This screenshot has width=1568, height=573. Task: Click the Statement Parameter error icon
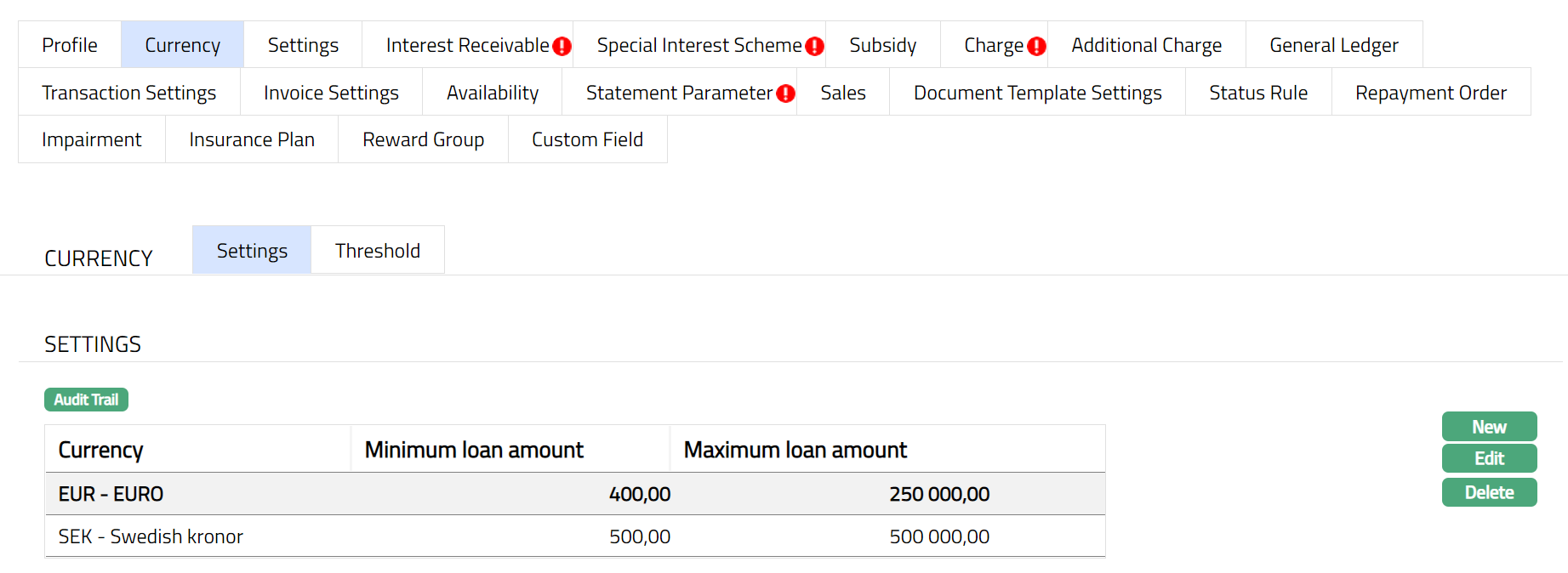coord(785,94)
